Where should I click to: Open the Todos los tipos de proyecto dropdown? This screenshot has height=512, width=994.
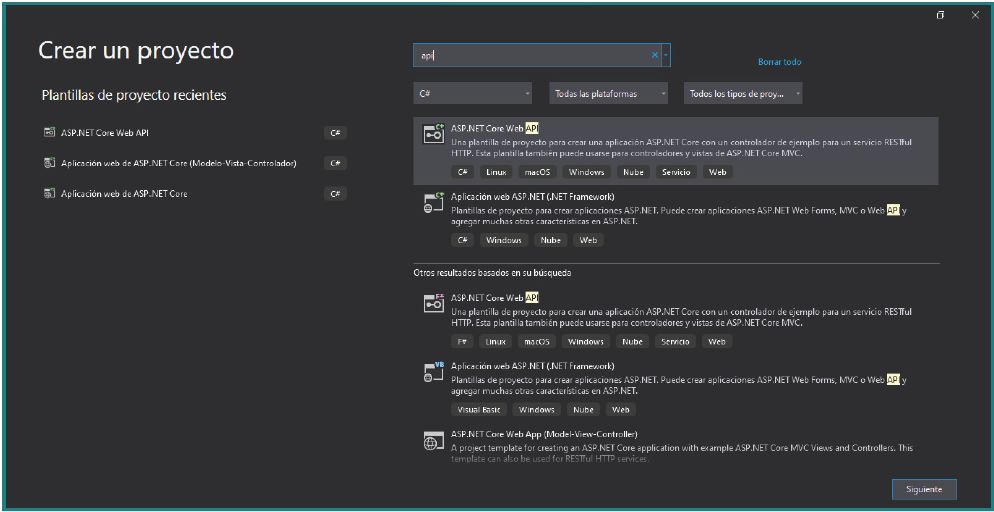coord(743,94)
